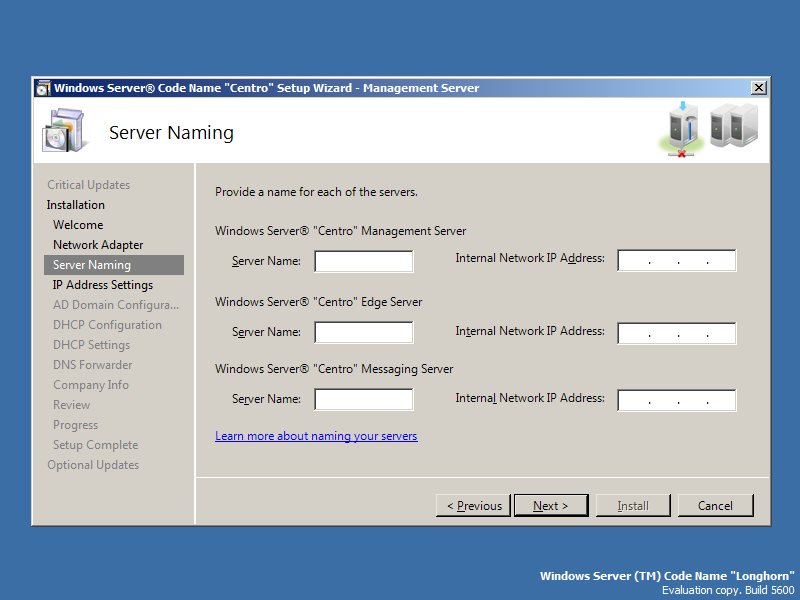Click the Management Server icon with red X
The image size is (800, 600).
click(x=683, y=129)
